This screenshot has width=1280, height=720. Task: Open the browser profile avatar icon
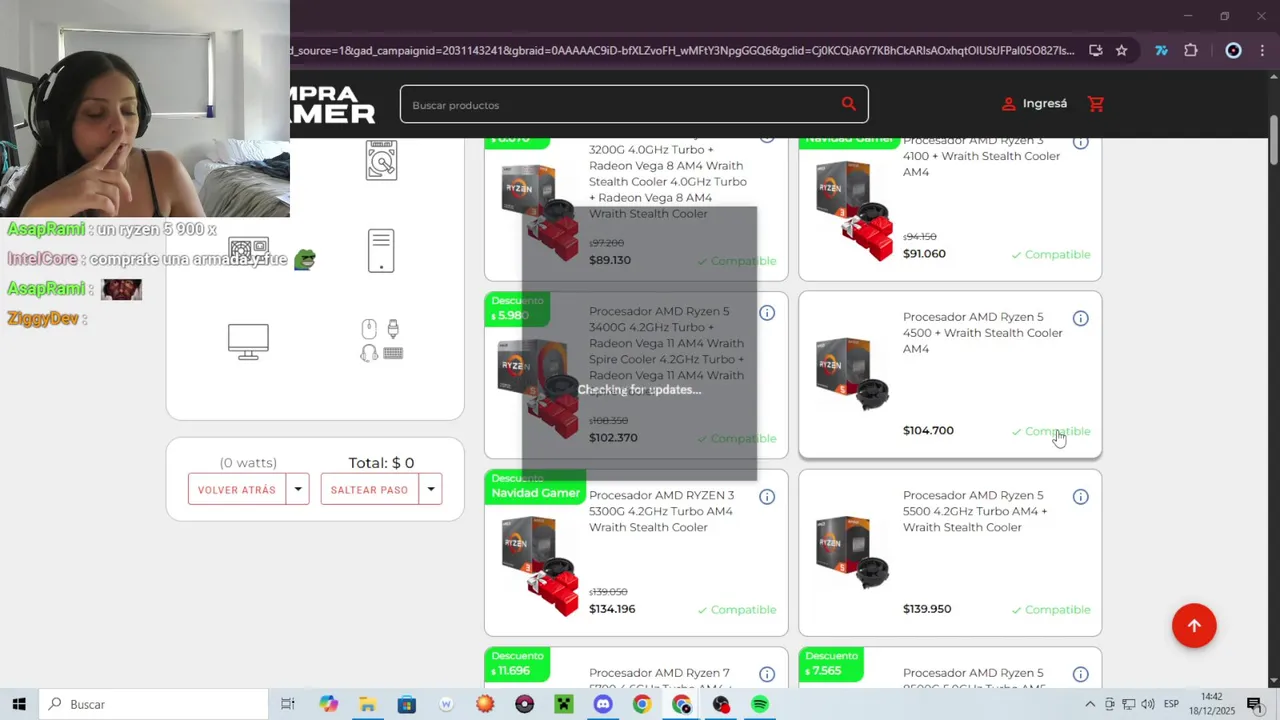coord(1233,51)
